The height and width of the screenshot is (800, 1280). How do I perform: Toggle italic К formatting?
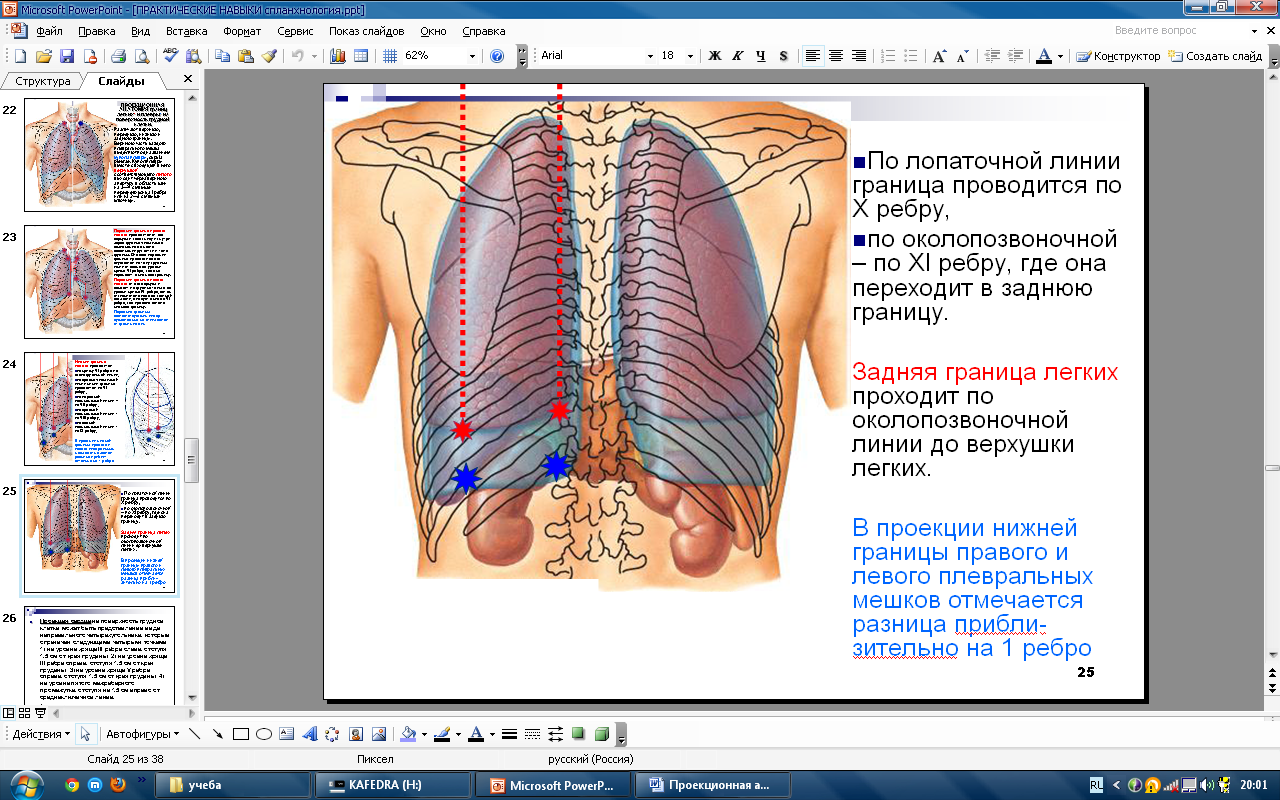tap(738, 56)
